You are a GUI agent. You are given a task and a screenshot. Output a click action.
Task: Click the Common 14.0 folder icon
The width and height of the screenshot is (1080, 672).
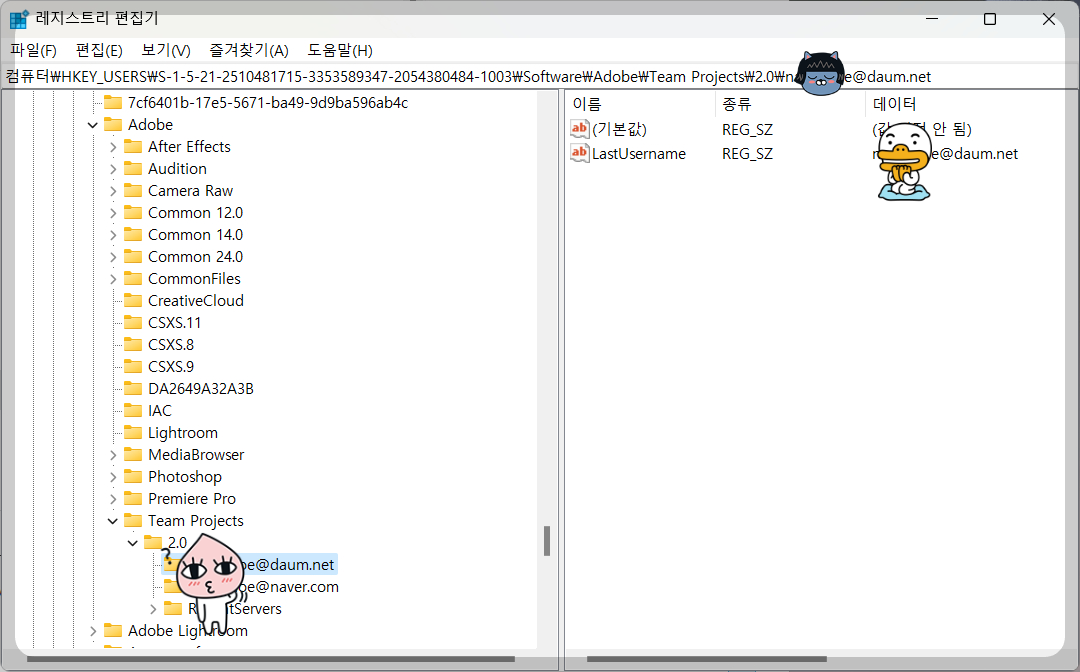pos(133,235)
